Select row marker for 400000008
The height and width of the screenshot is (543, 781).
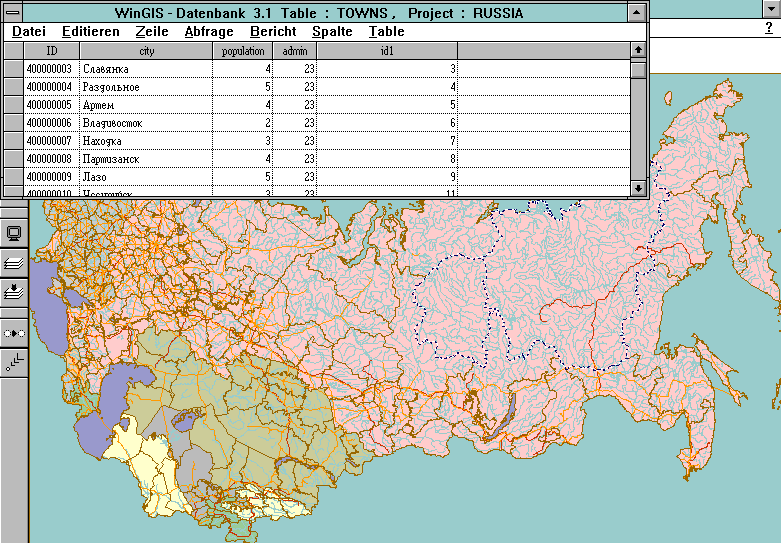[x=13, y=158]
